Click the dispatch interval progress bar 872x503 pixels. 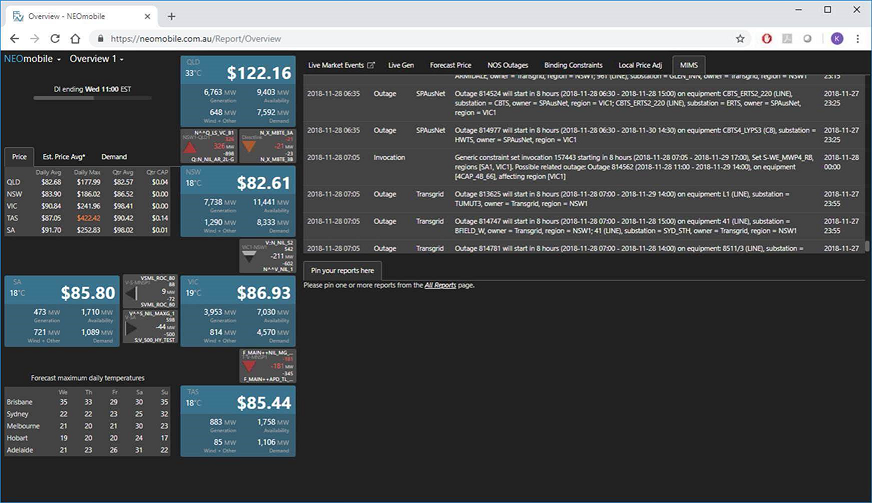tap(90, 99)
